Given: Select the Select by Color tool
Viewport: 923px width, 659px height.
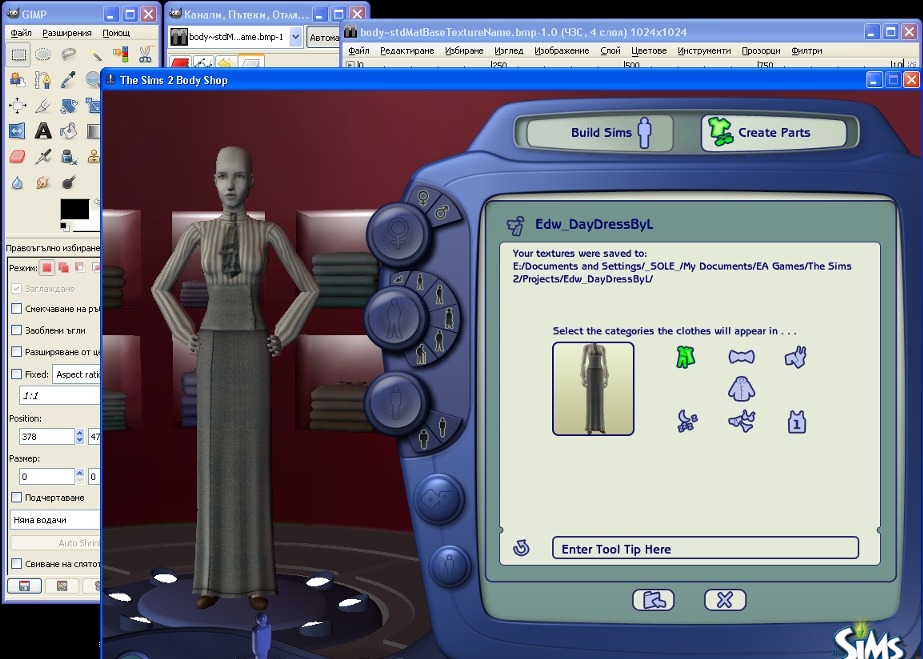Looking at the screenshot, I should pos(121,55).
